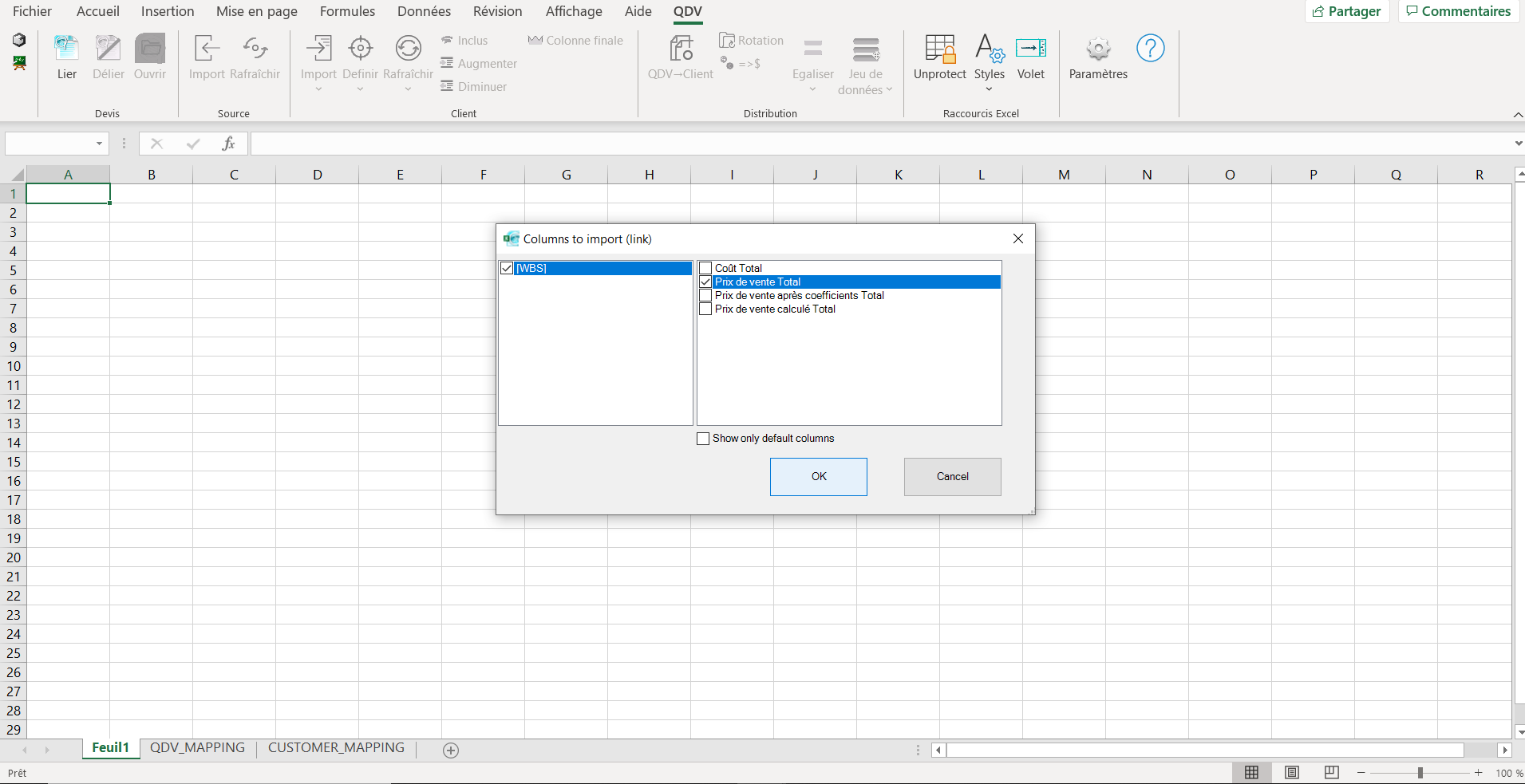
Task: Switch to the Données tab
Action: pos(424,11)
